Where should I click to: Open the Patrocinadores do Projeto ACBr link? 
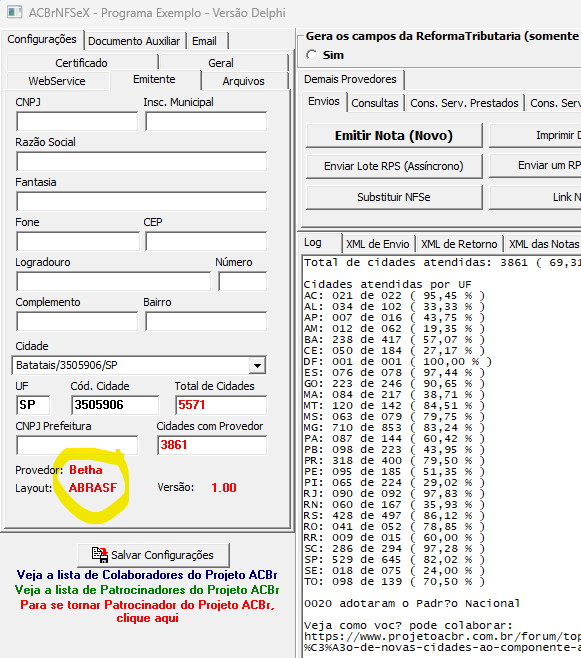point(147,590)
